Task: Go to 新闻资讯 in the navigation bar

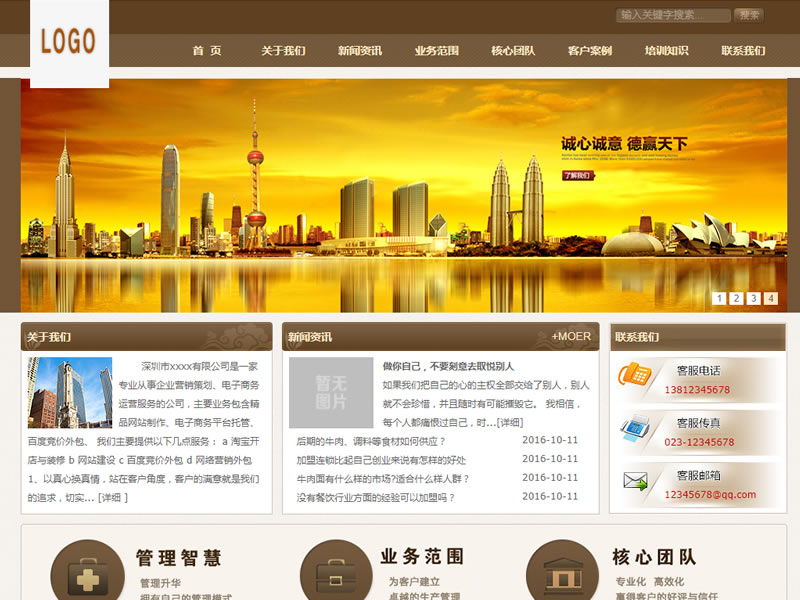Action: pos(360,51)
